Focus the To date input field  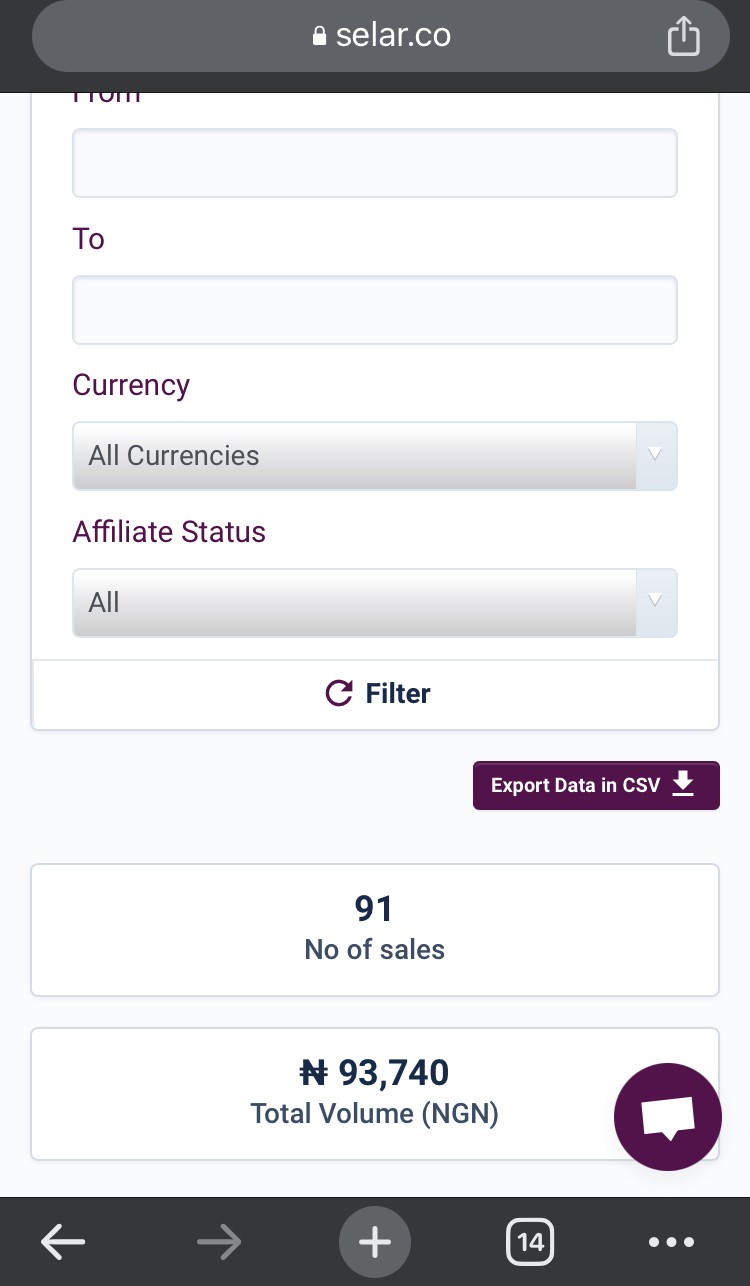pyautogui.click(x=375, y=310)
